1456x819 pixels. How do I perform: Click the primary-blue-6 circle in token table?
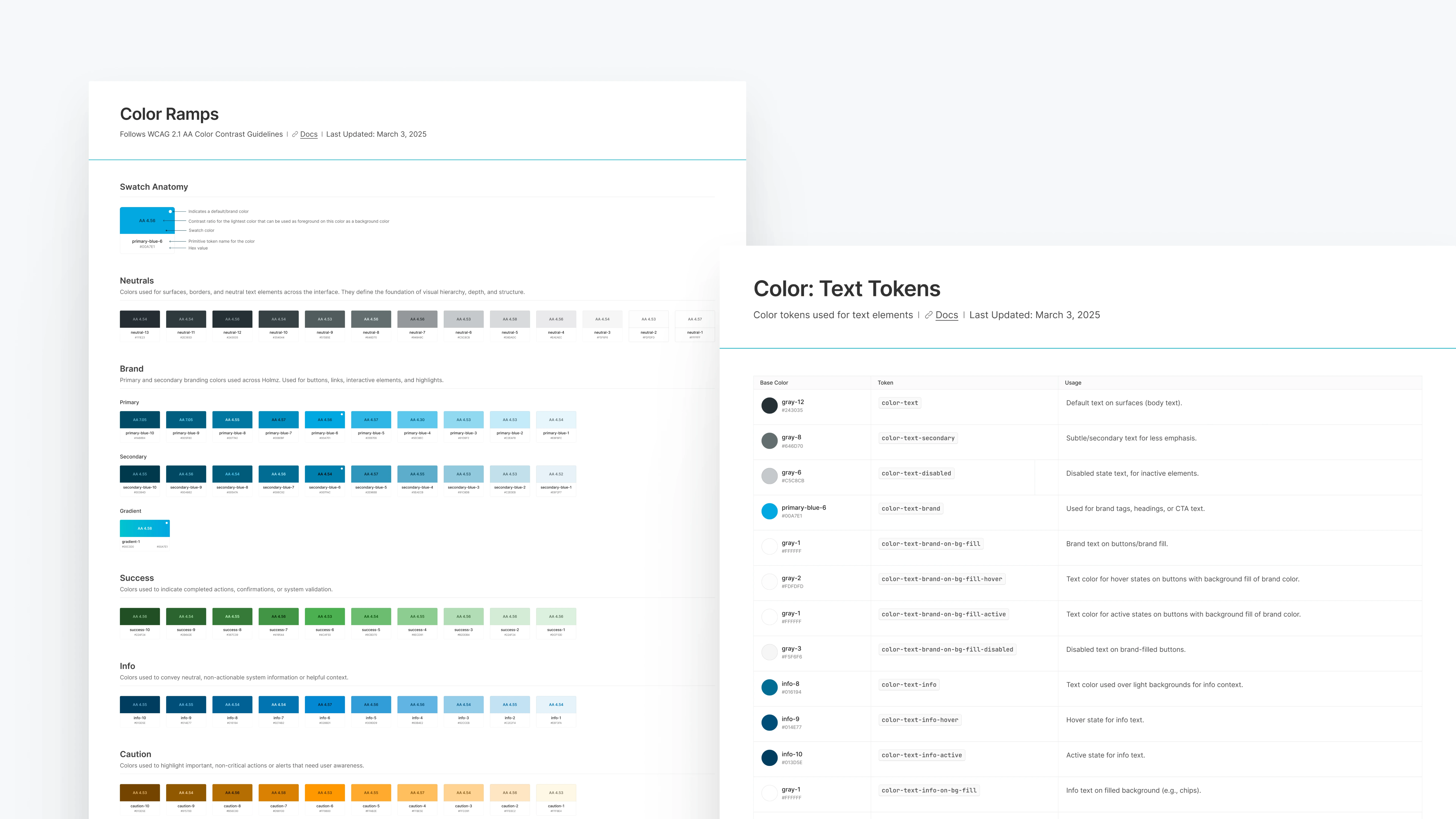tap(769, 511)
